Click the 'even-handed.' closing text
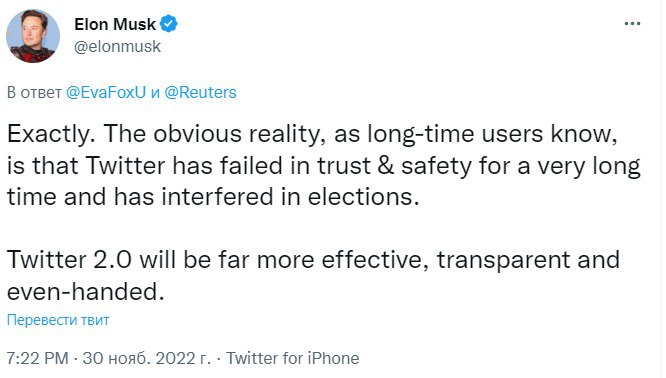Viewport: 666px width, 378px height. click(86, 292)
